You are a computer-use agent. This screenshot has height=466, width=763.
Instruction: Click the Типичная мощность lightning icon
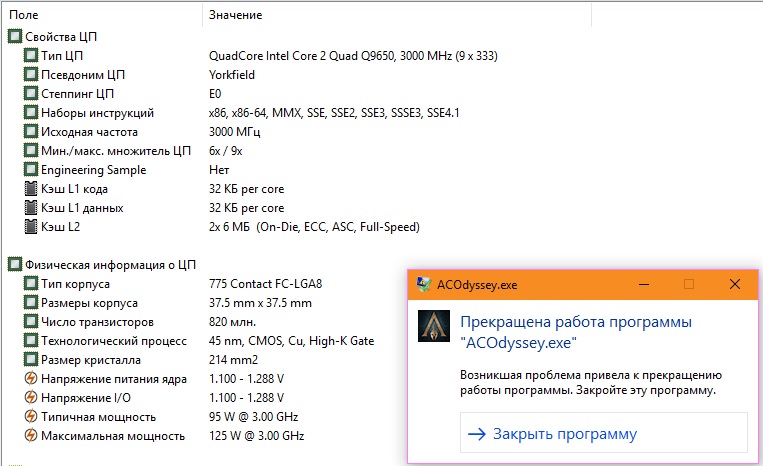[x=31, y=417]
